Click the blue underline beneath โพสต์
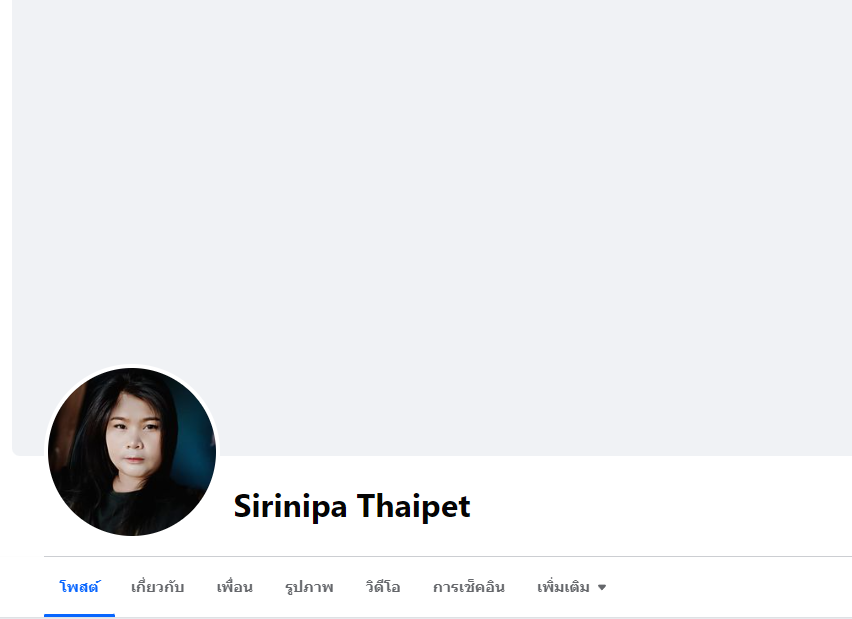Image resolution: width=852 pixels, height=619 pixels. click(79, 615)
